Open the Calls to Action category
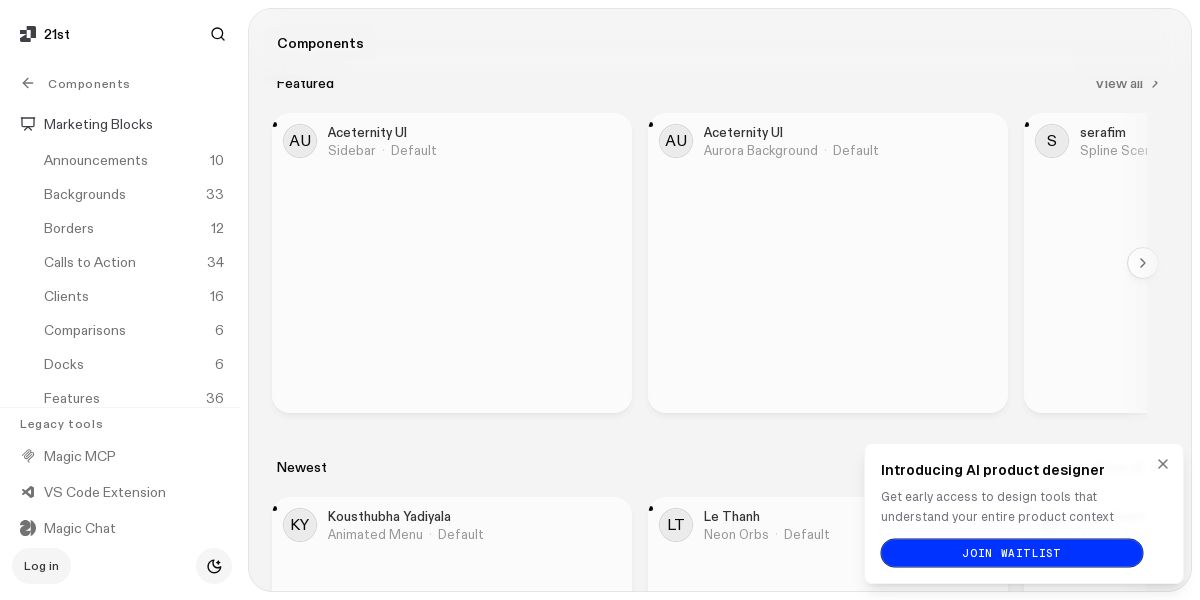 tap(90, 263)
